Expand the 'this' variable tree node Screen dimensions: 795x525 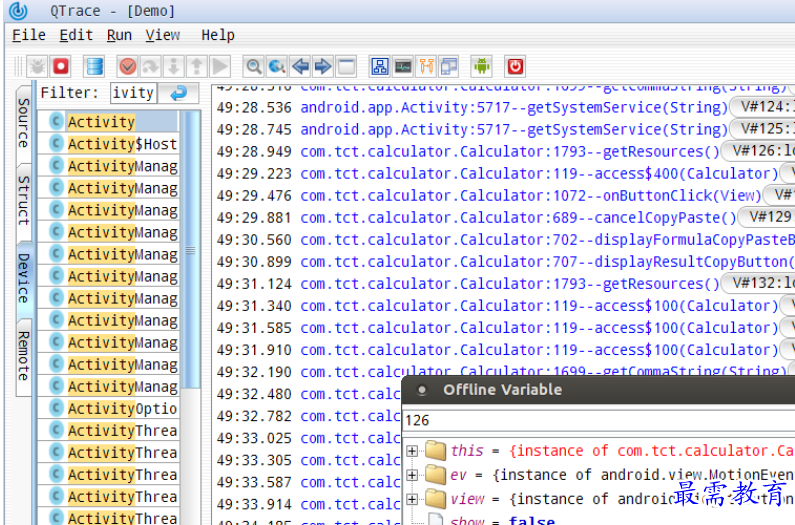coord(412,451)
